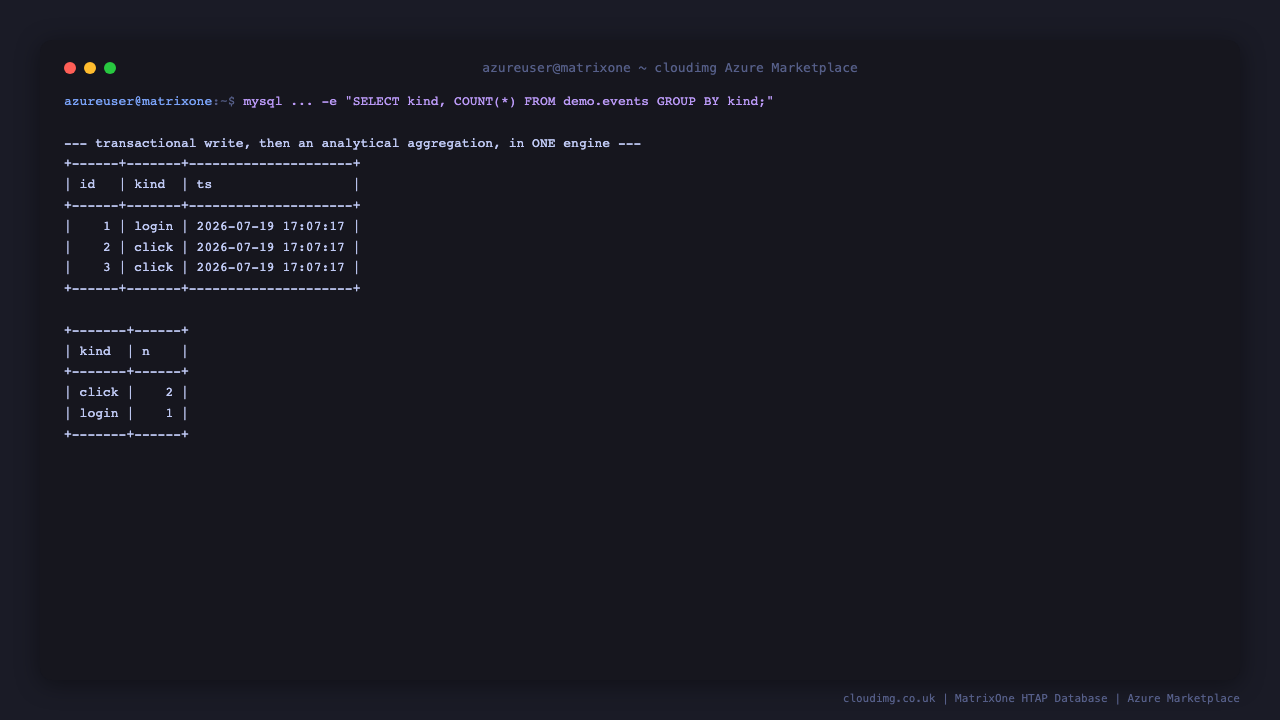Click the green maximize window dot
Image resolution: width=1280 pixels, height=720 pixels.
click(110, 68)
